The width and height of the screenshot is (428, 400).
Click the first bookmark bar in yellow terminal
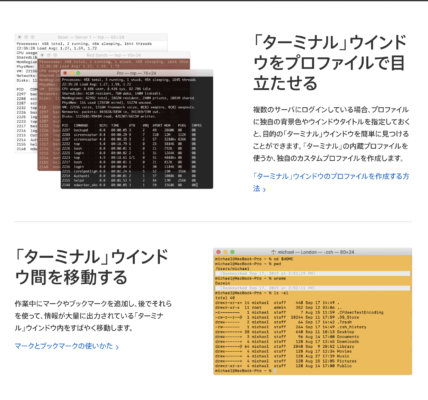point(313,273)
